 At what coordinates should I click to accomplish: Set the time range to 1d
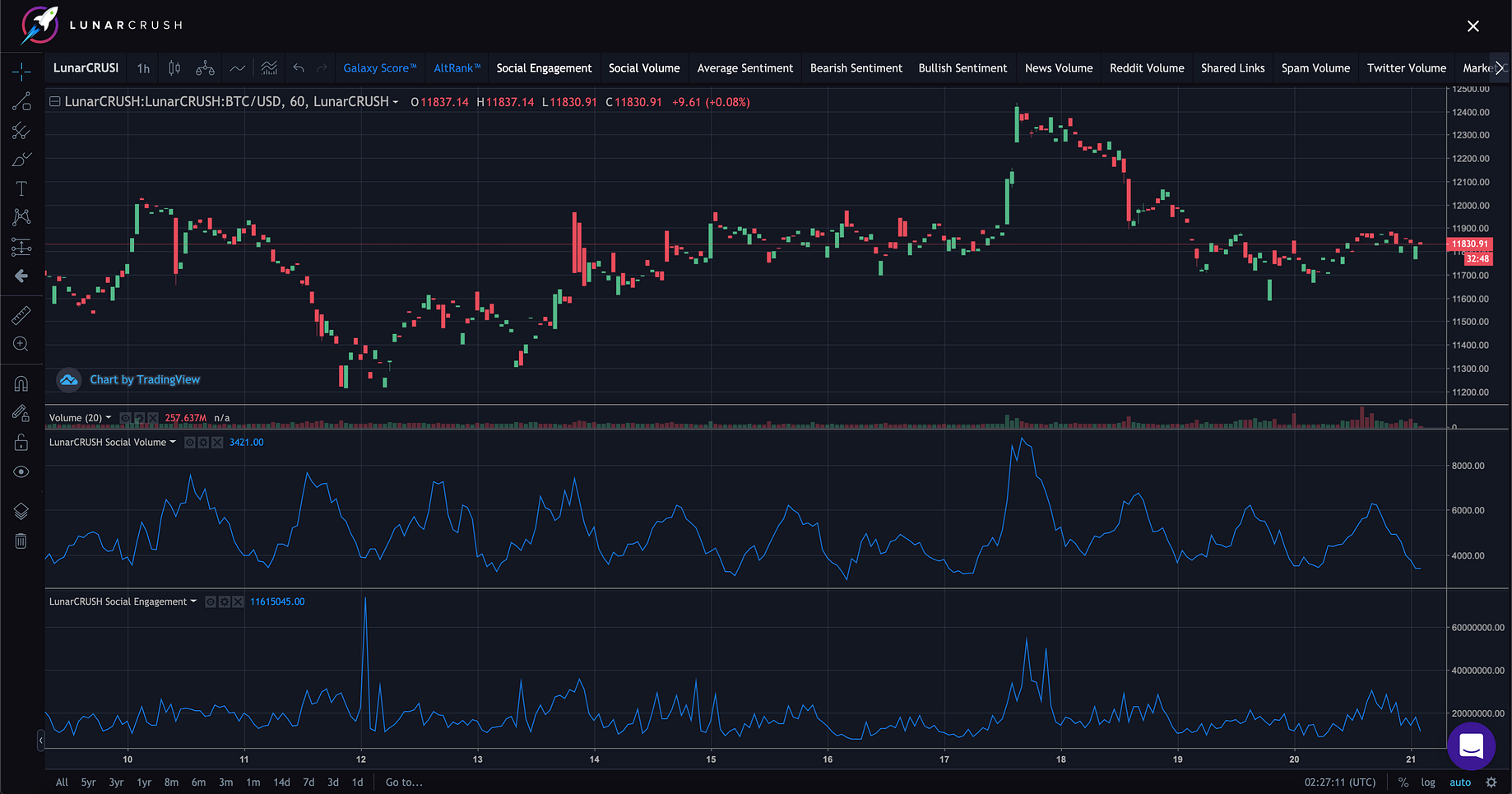click(x=357, y=782)
